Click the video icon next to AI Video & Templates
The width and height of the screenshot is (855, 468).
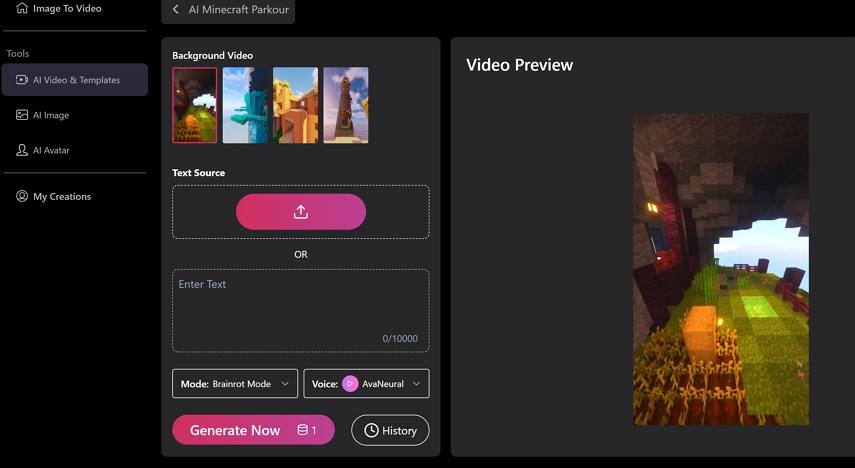[22, 80]
